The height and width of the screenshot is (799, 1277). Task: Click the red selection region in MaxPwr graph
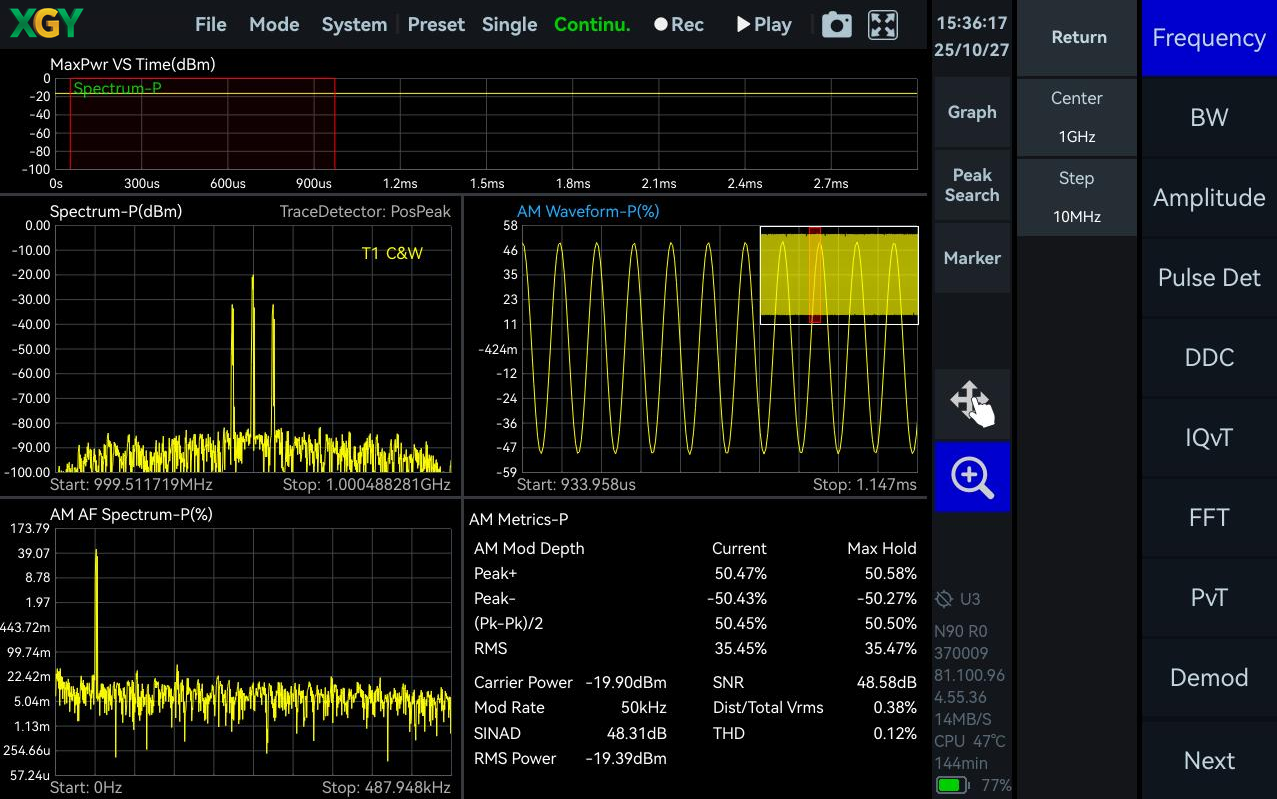coord(202,124)
